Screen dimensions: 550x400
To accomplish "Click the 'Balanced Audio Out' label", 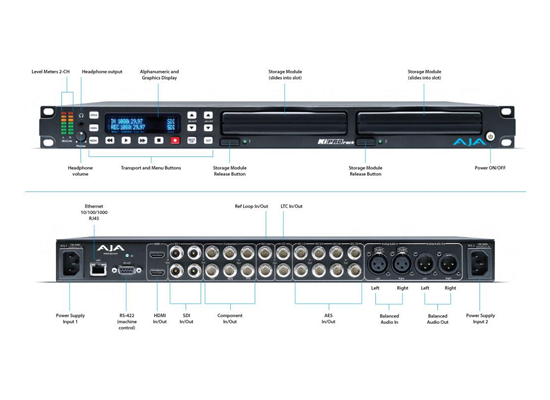I will click(437, 319).
